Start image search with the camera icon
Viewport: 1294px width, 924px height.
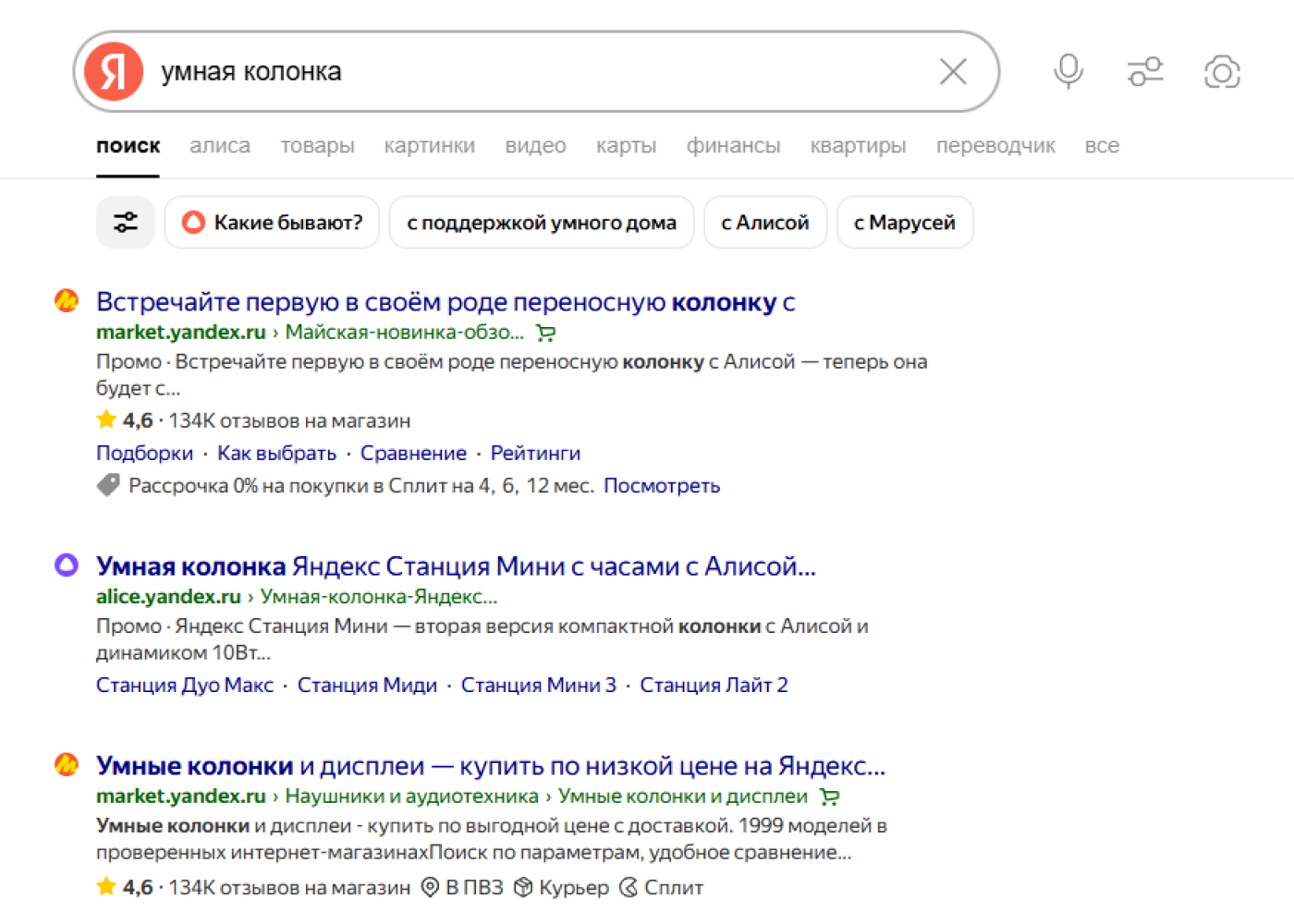(1222, 70)
